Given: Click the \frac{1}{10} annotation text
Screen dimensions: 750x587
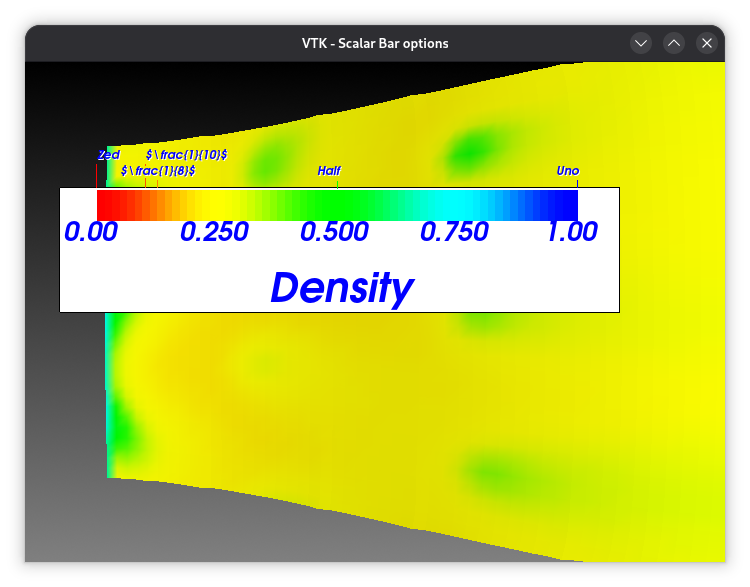Looking at the screenshot, I should (187, 155).
